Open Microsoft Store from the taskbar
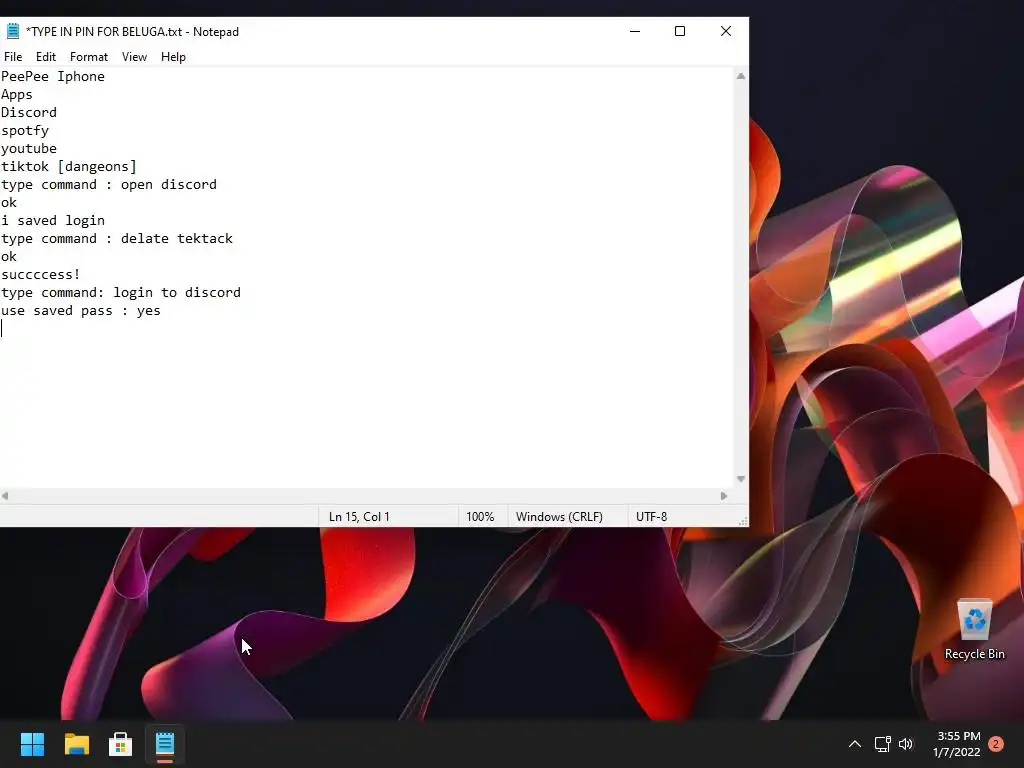The height and width of the screenshot is (768, 1024). [120, 744]
